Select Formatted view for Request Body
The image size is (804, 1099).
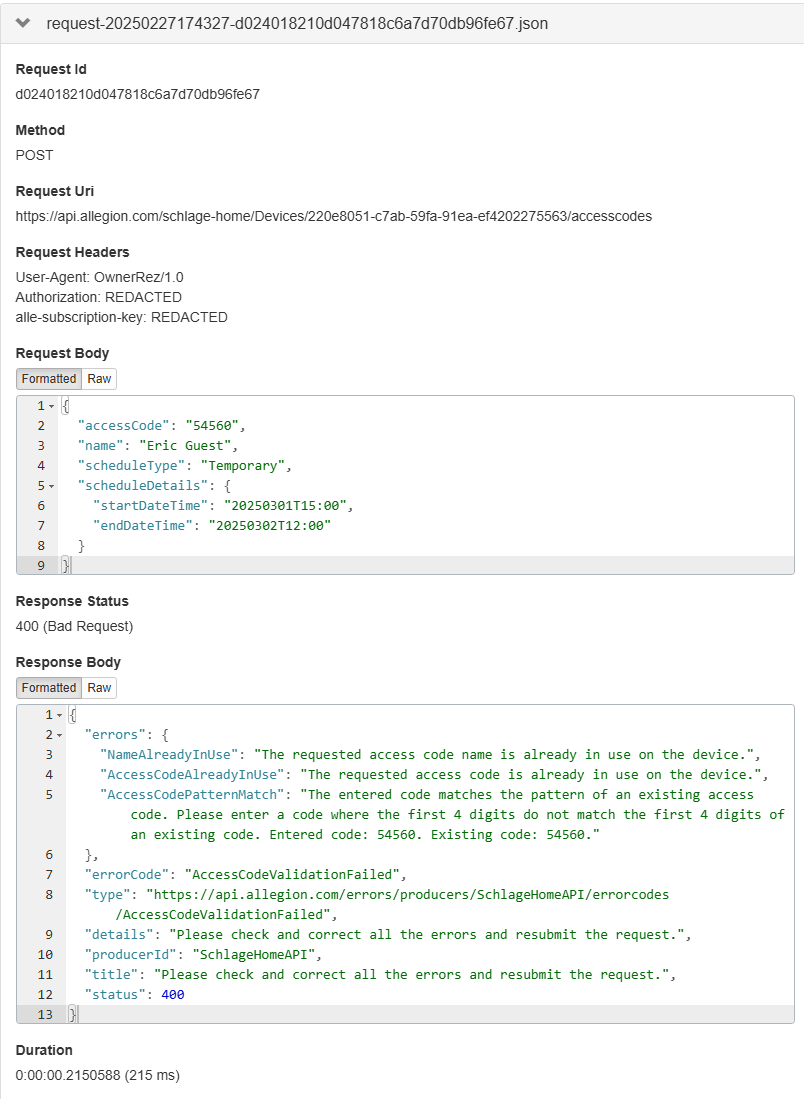[x=49, y=379]
